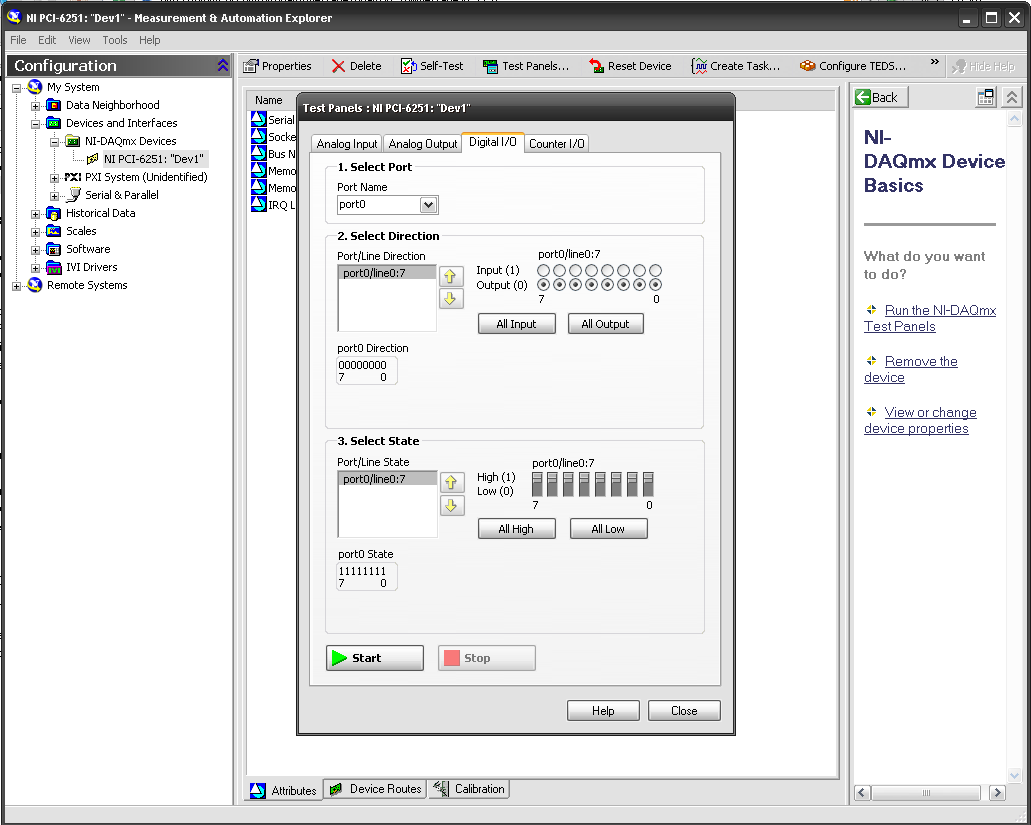Image resolution: width=1031 pixels, height=825 pixels.
Task: Select the NI PCI-6251 Dev1 device icon
Action: click(x=93, y=159)
